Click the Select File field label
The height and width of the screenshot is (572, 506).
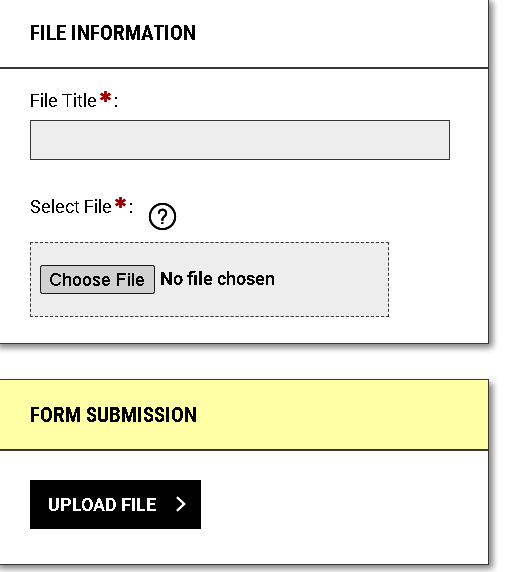[x=71, y=207]
